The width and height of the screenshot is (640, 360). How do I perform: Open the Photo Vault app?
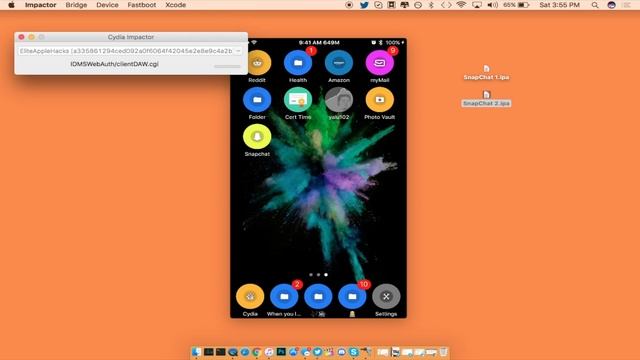coord(380,100)
